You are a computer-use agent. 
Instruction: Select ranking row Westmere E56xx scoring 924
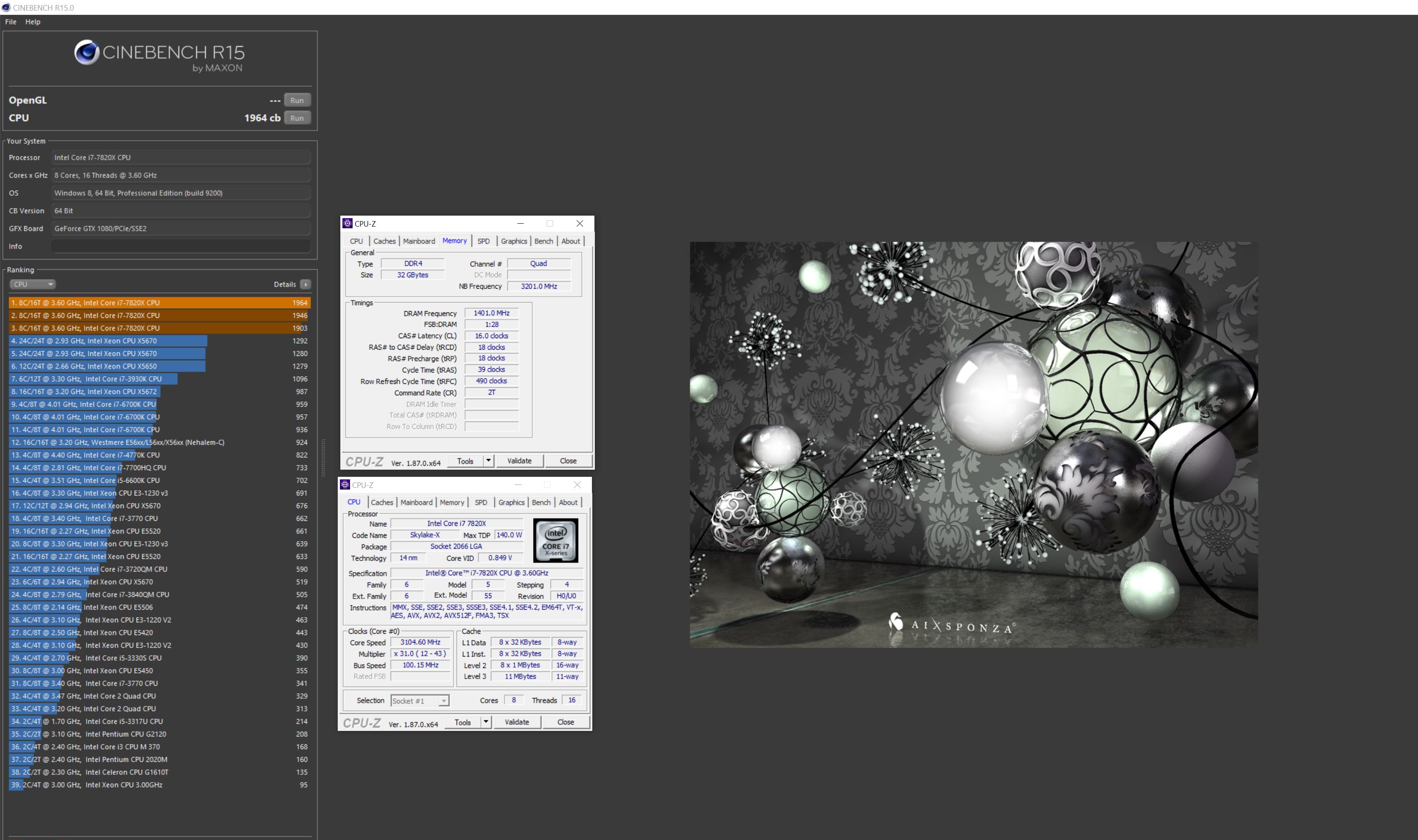[160, 442]
